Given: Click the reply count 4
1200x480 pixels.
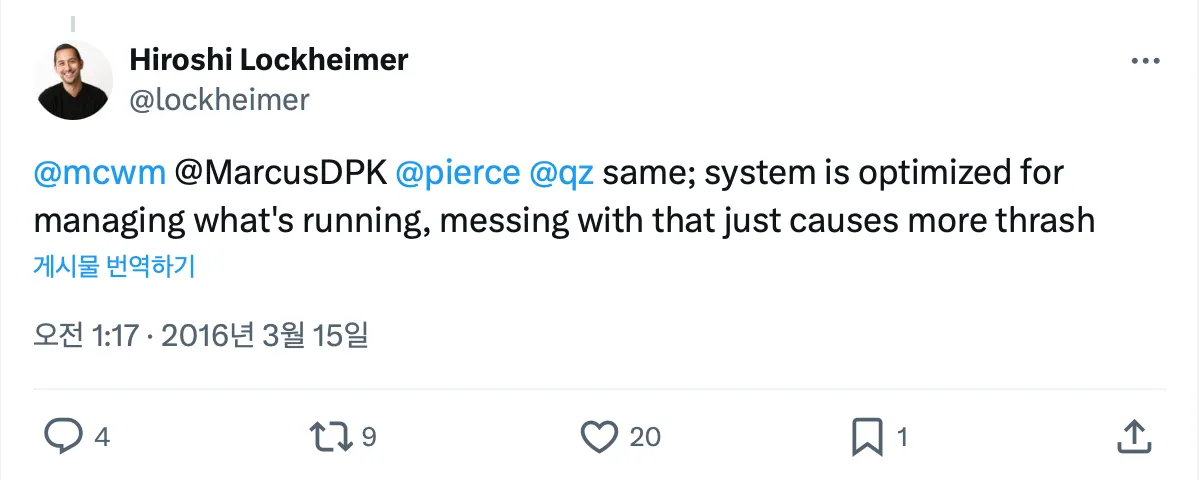Looking at the screenshot, I should pyautogui.click(x=101, y=437).
